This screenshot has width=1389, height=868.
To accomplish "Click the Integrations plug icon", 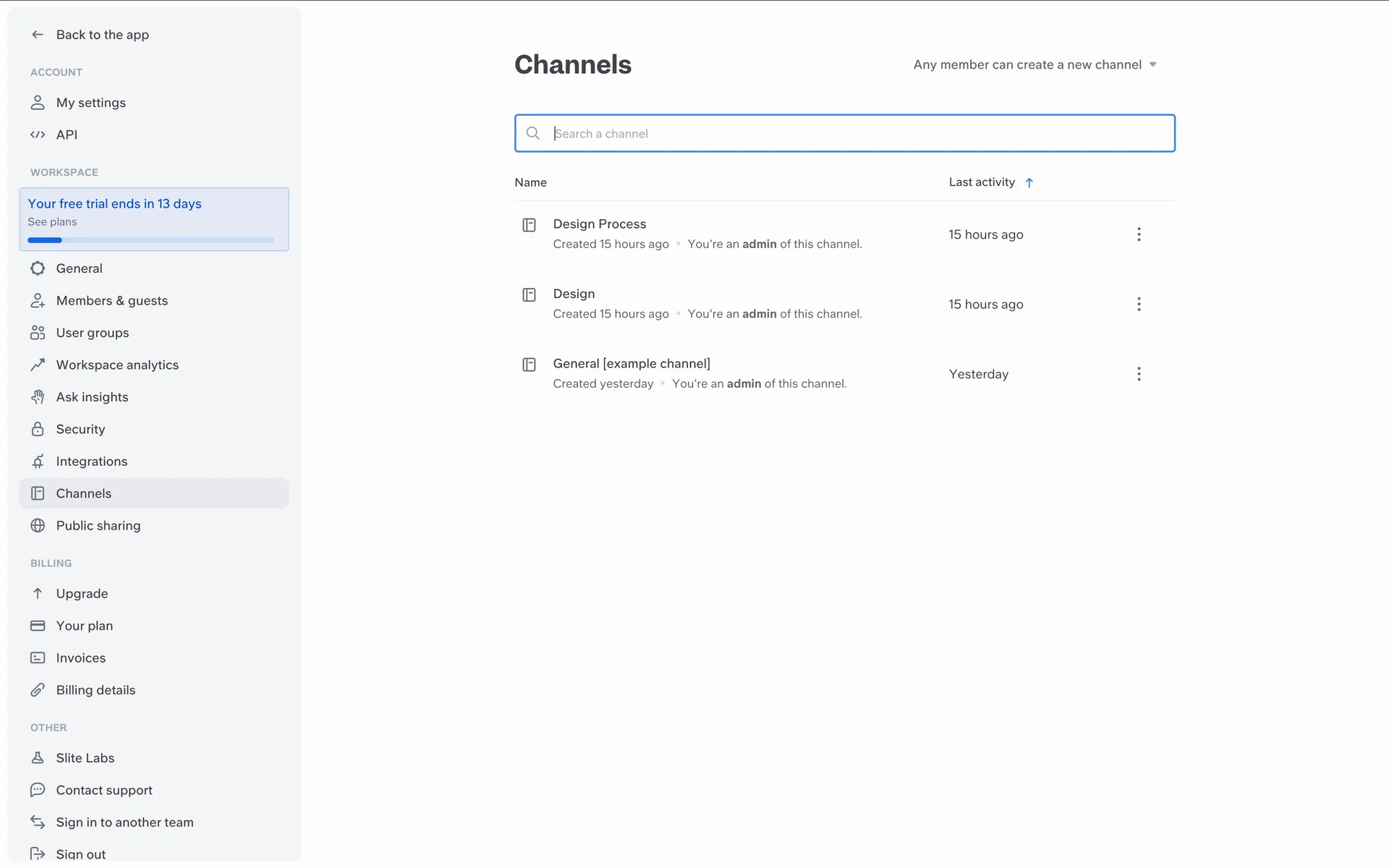I will click(x=38, y=461).
